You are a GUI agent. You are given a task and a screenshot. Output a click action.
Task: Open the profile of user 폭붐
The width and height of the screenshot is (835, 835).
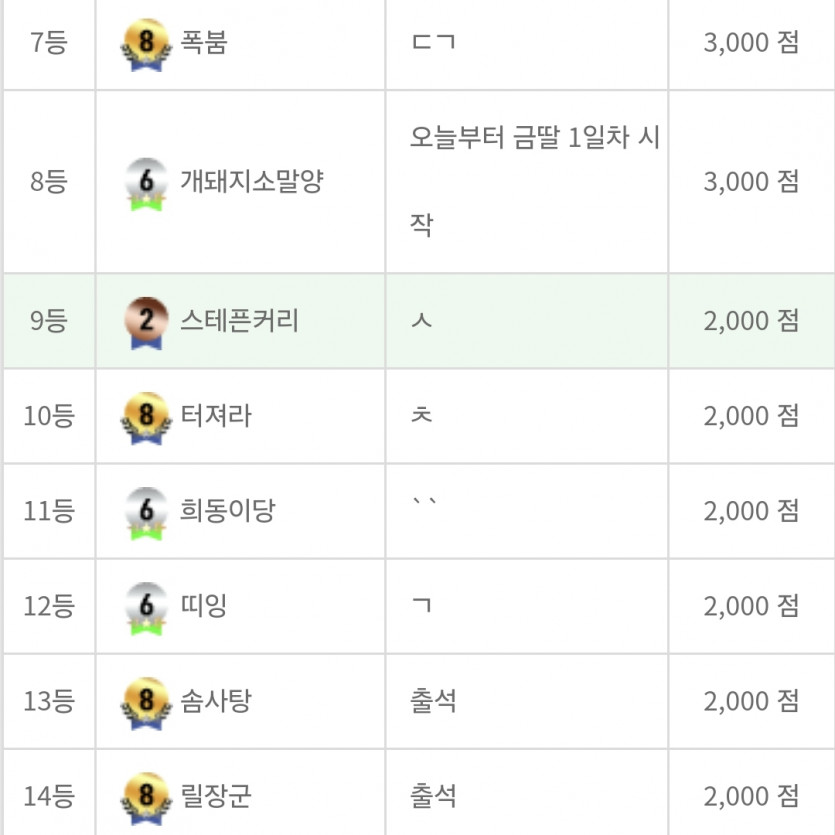point(204,44)
